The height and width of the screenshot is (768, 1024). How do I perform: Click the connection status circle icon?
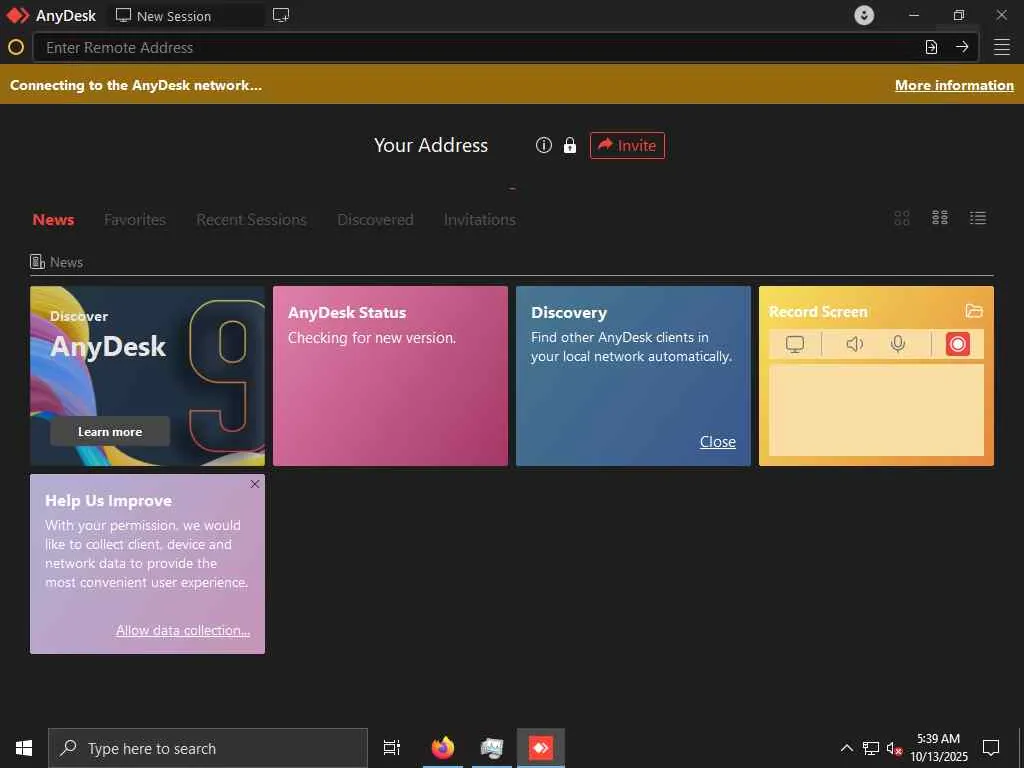pos(16,47)
